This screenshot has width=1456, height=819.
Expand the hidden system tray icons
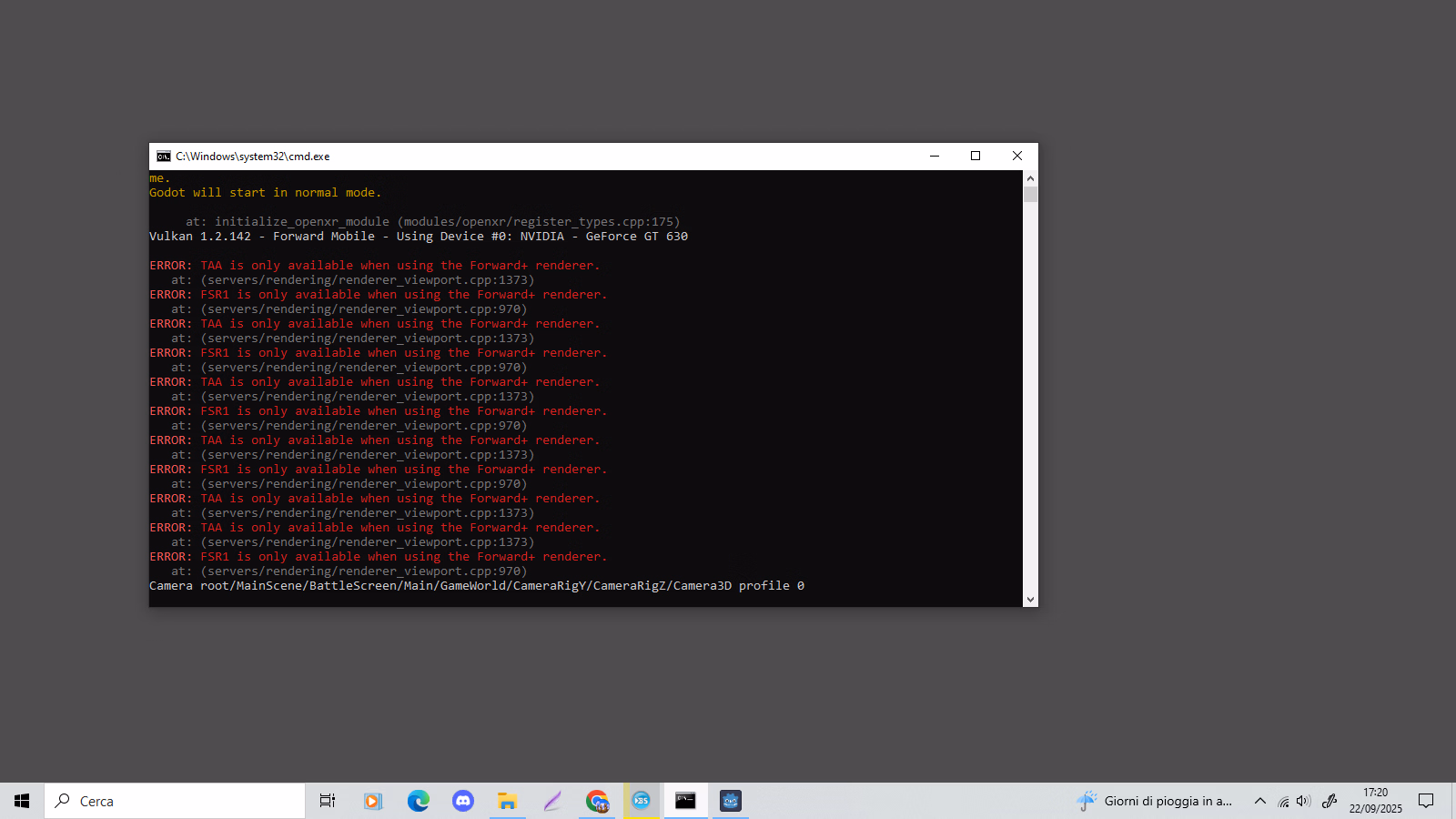click(1259, 801)
